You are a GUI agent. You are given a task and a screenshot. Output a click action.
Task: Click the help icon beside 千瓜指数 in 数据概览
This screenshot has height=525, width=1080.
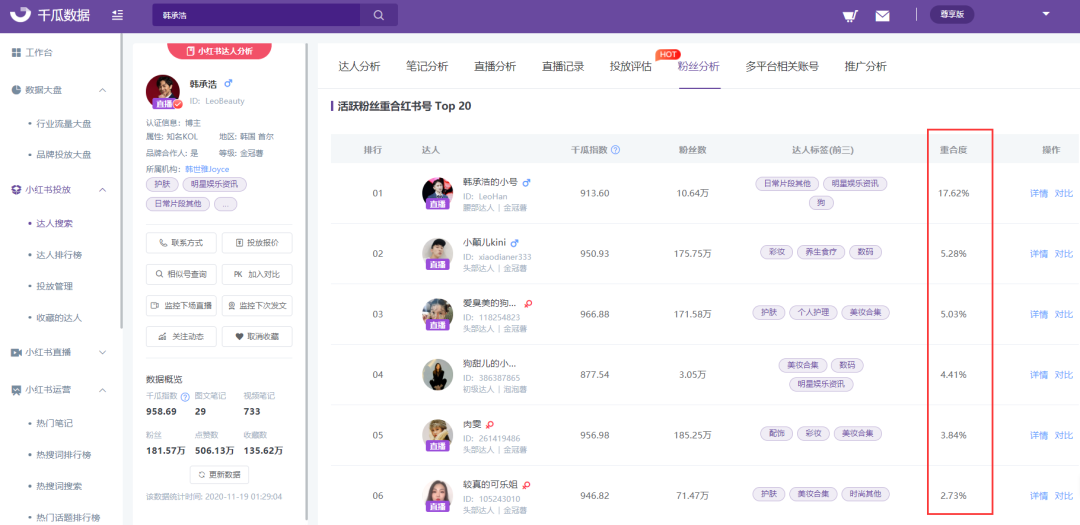[185, 397]
